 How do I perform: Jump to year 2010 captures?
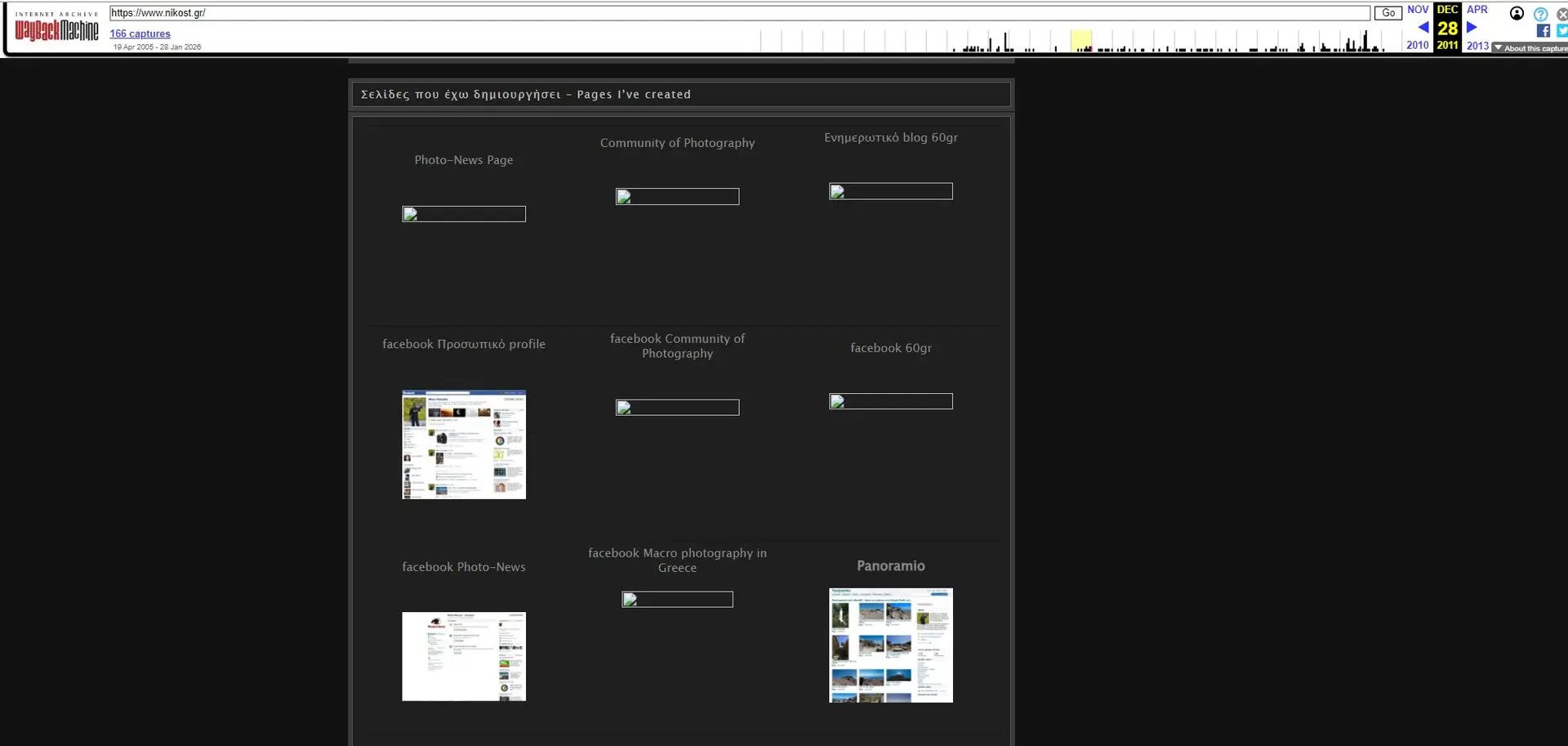click(x=1418, y=46)
